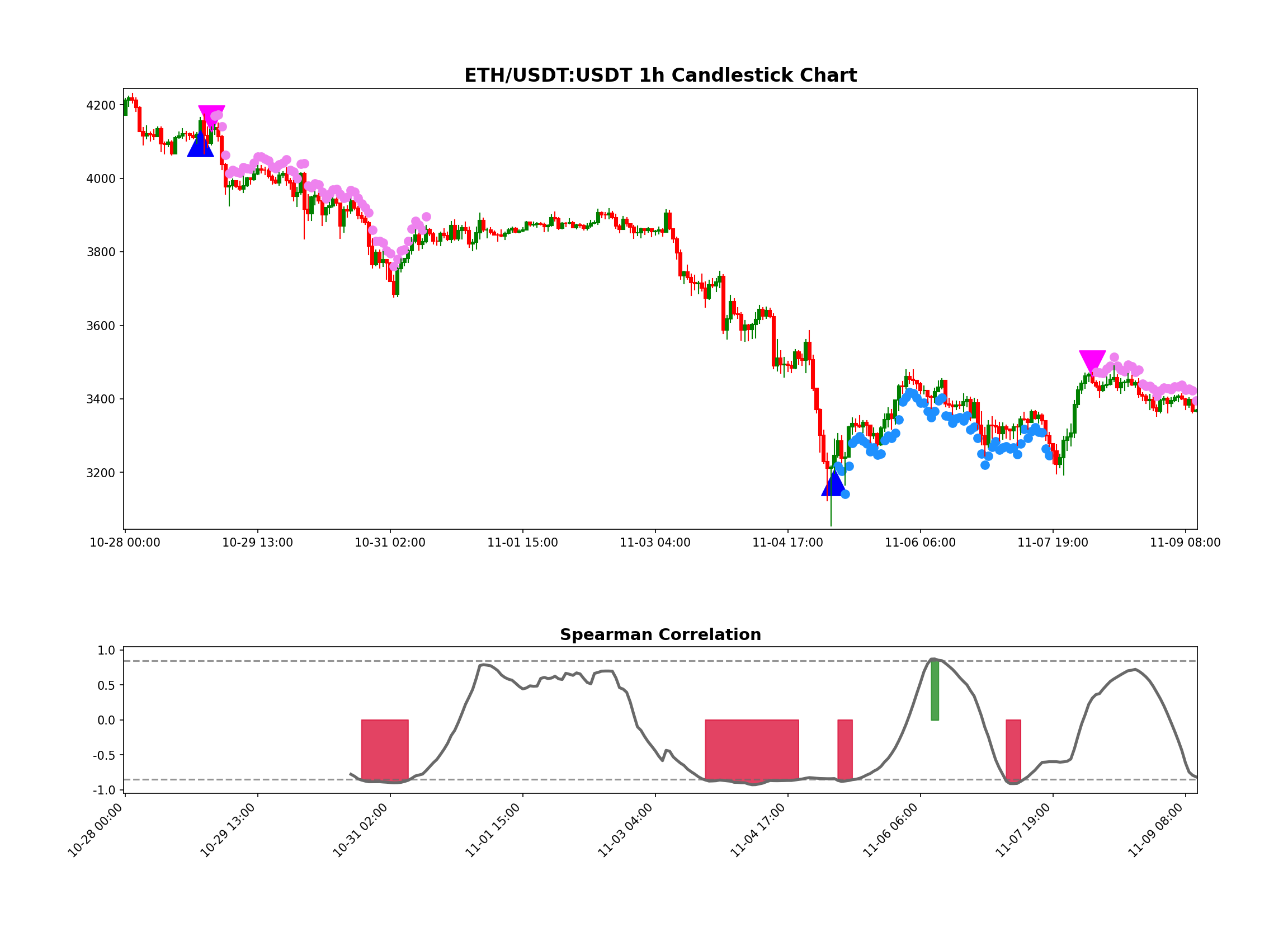Click the magenta down-triangle near 3500
Image resolution: width=1288 pixels, height=927 pixels.
point(1092,360)
